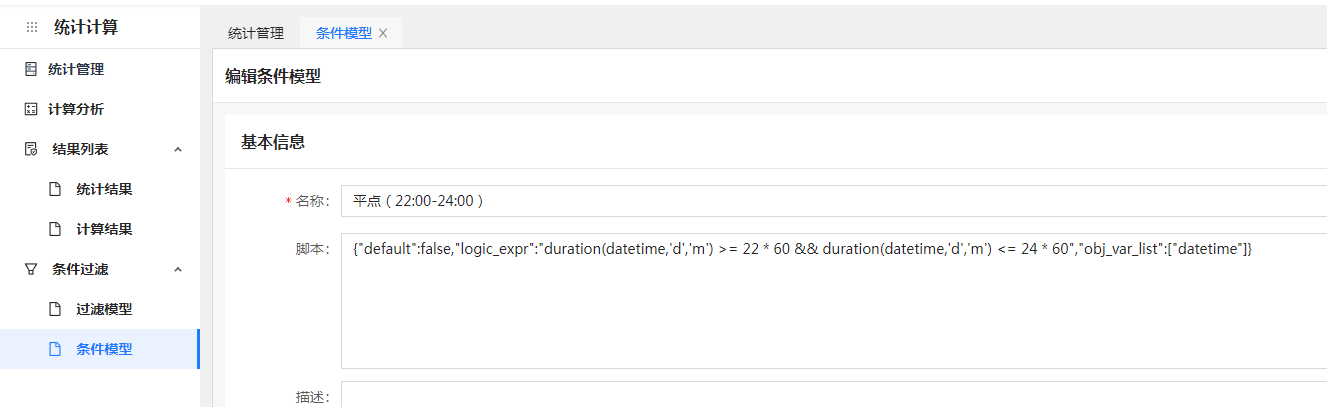Click the file icon beside 过滤模型
Image resolution: width=1327 pixels, height=407 pixels.
(x=56, y=309)
